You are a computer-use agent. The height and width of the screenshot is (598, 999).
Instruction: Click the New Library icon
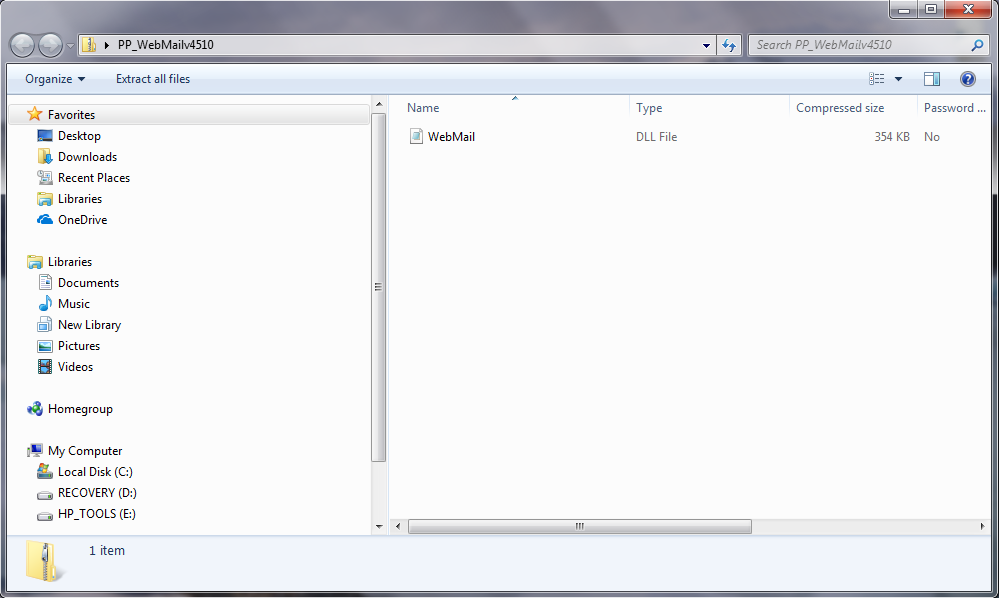pyautogui.click(x=45, y=325)
